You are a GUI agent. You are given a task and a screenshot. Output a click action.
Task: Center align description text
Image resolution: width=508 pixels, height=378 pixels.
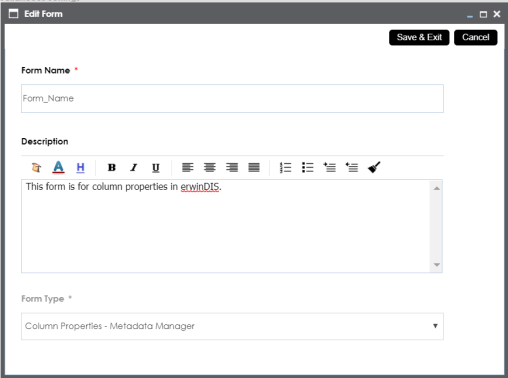point(210,167)
